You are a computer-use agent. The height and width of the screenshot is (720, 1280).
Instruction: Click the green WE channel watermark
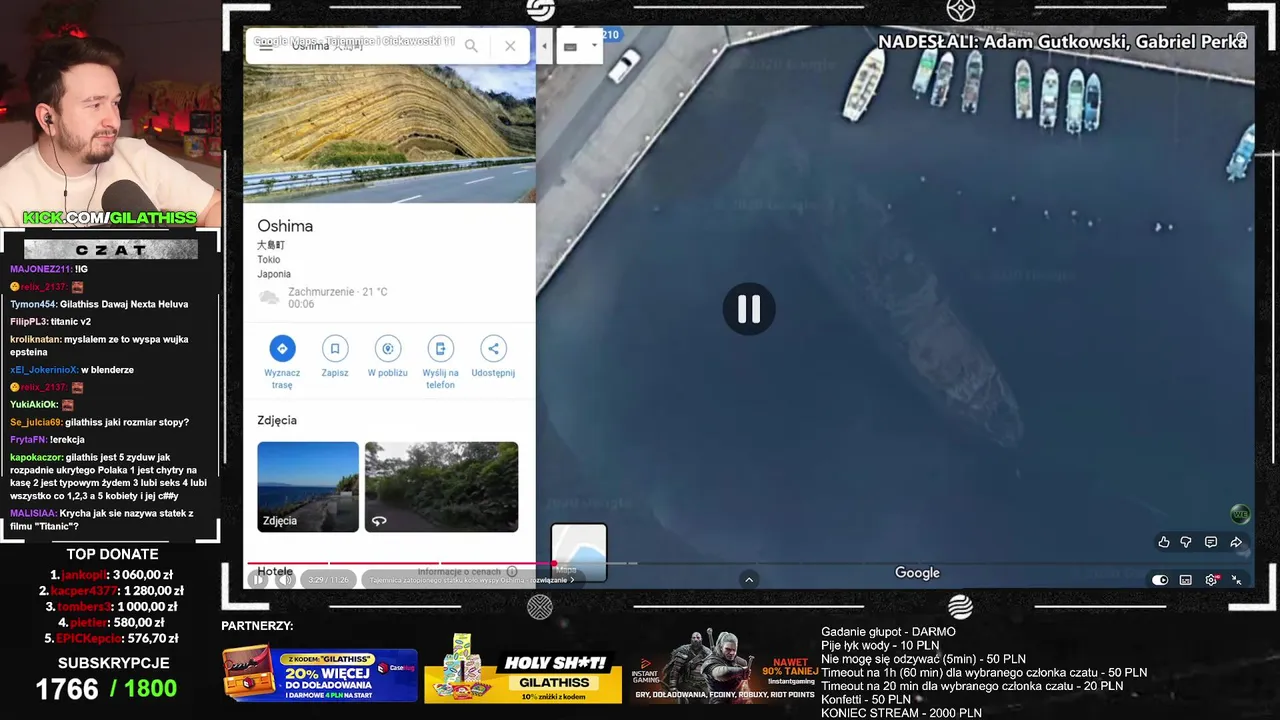point(1240,515)
